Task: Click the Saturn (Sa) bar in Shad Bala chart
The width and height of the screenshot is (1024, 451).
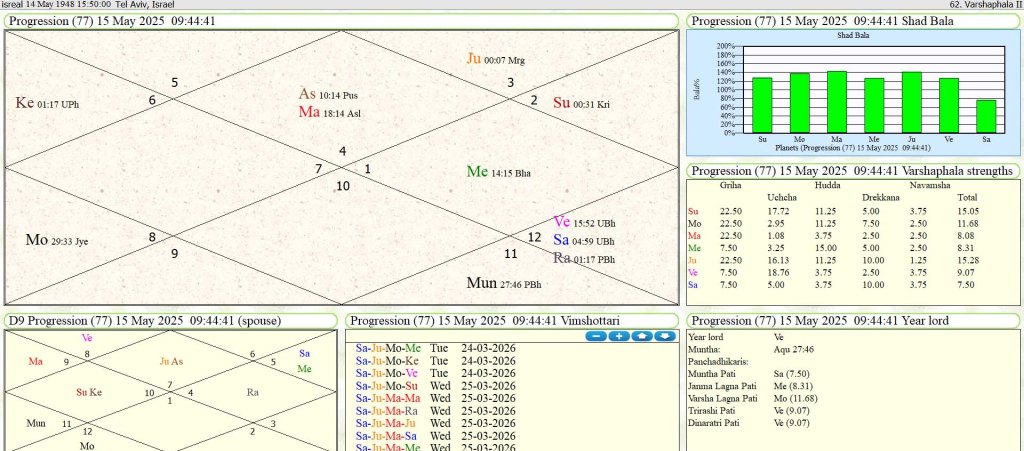Action: [986, 116]
